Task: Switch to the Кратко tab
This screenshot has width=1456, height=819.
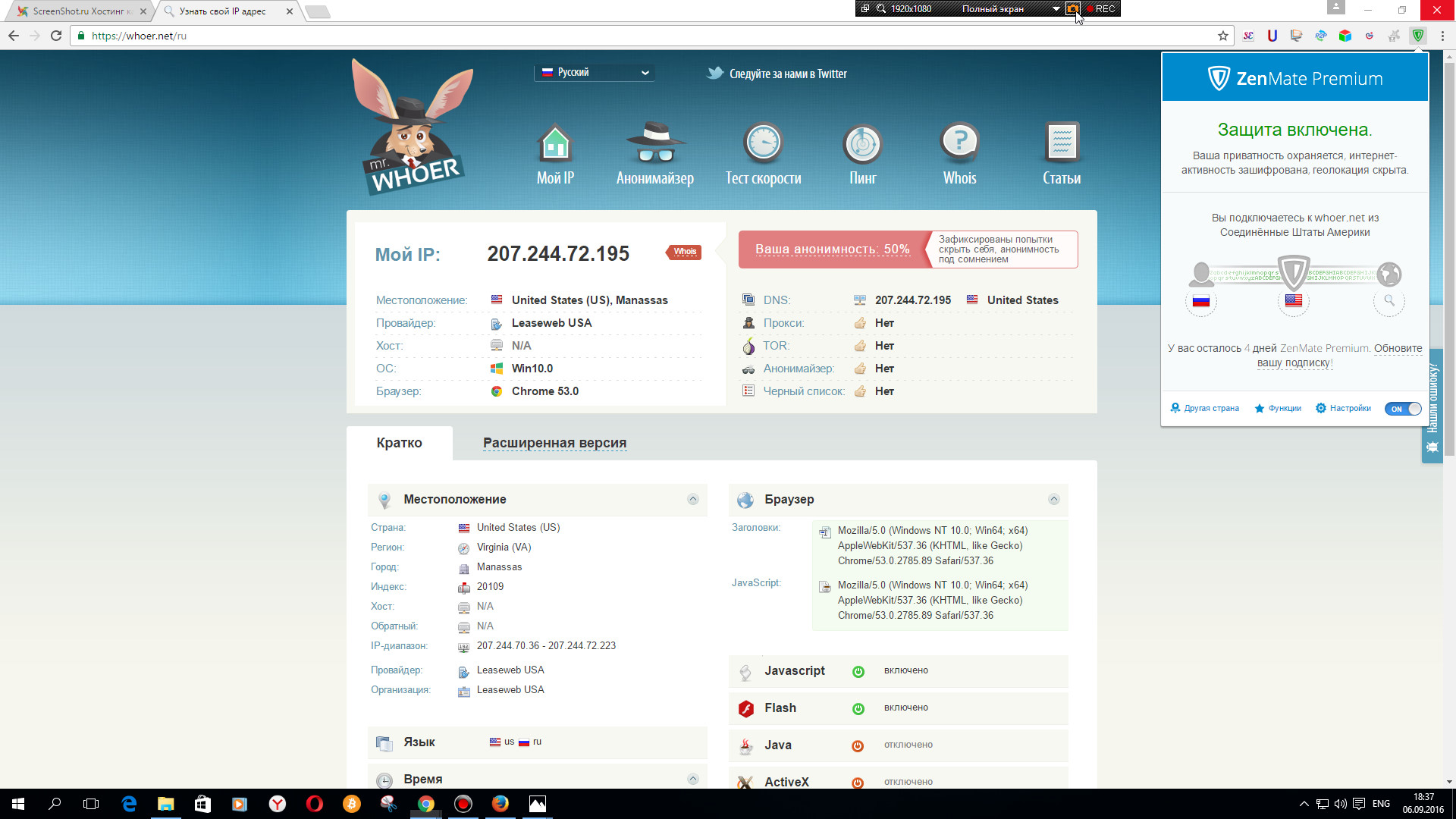Action: (x=400, y=443)
